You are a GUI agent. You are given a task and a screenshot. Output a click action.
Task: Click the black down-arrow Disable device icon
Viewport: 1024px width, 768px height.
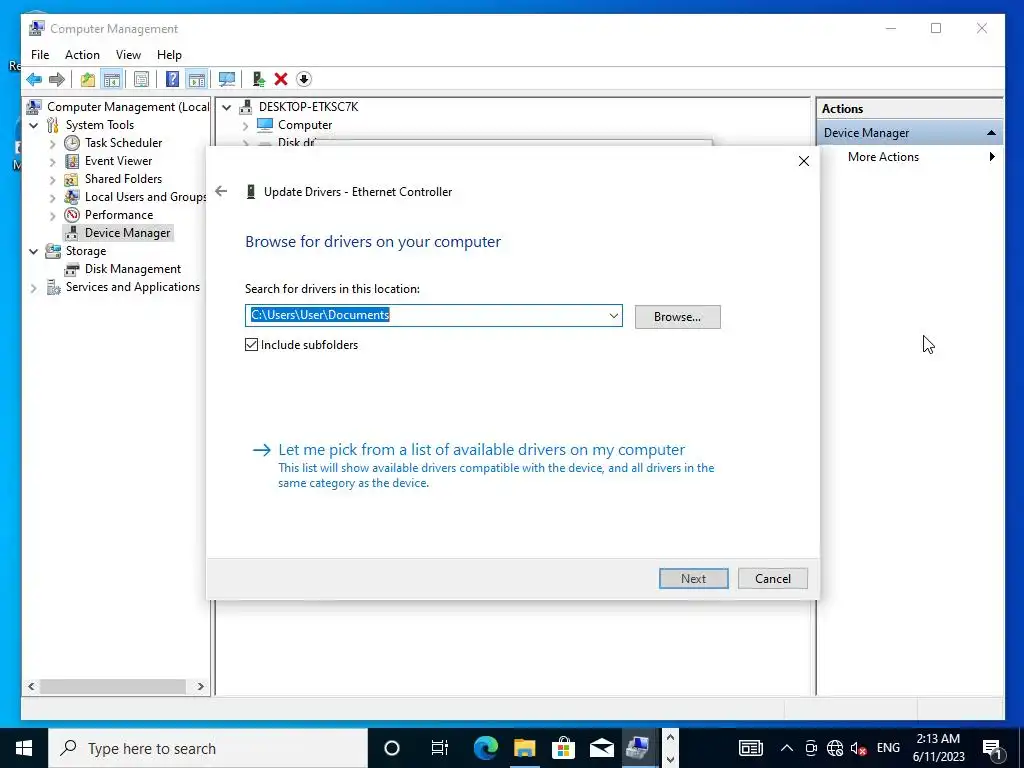click(304, 80)
